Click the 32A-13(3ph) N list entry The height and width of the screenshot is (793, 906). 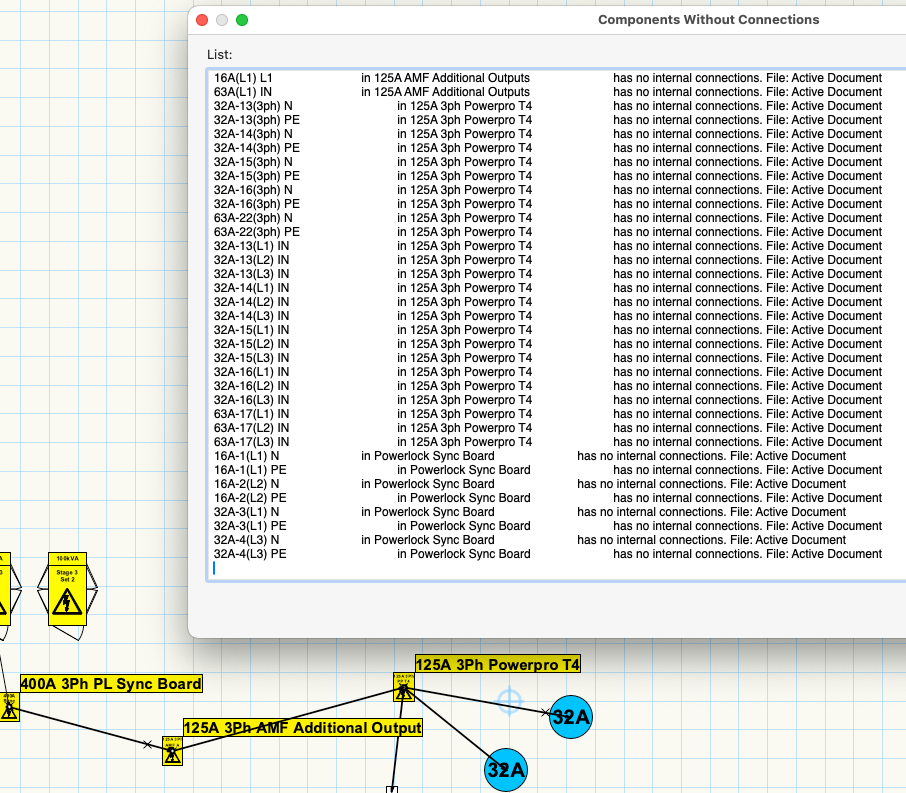click(x=254, y=106)
